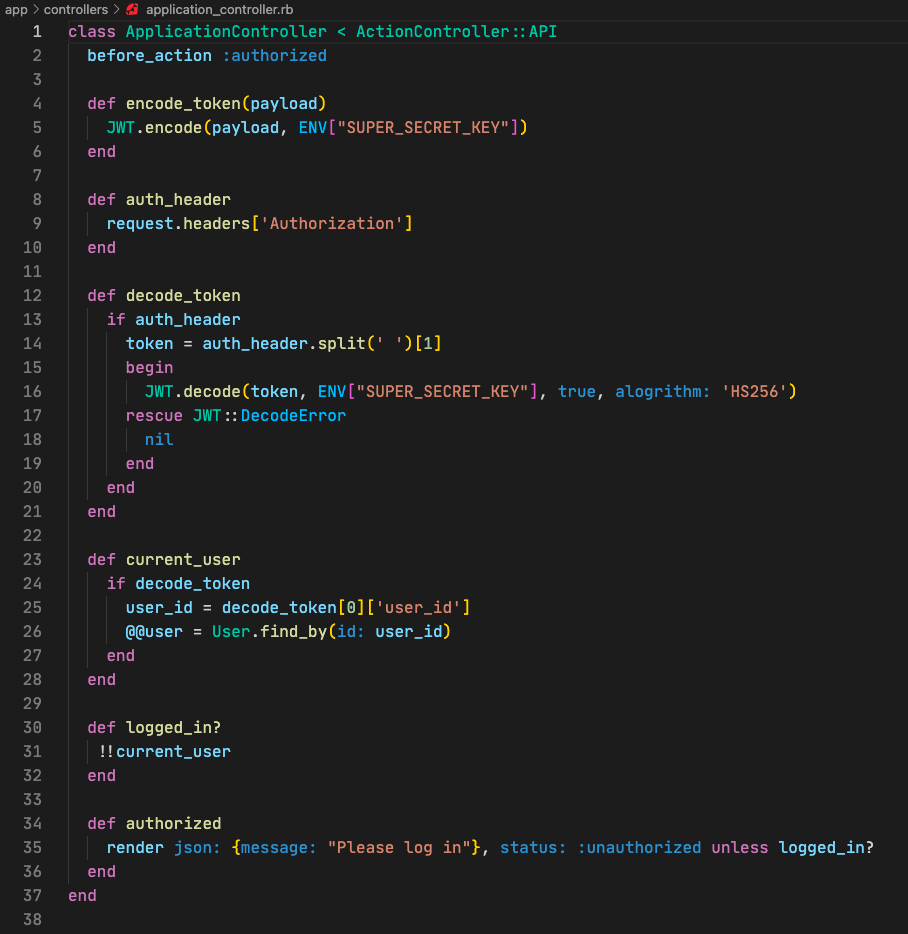Click 'JWT.decode' call on line 16
The height and width of the screenshot is (934, 908).
click(x=192, y=391)
